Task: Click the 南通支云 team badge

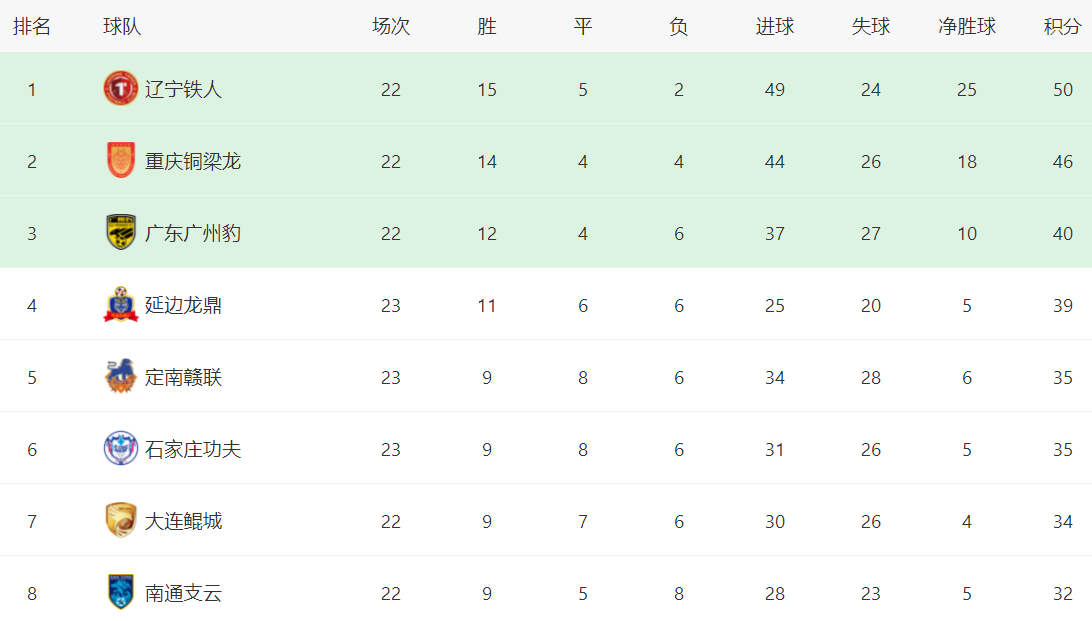Action: click(x=120, y=592)
